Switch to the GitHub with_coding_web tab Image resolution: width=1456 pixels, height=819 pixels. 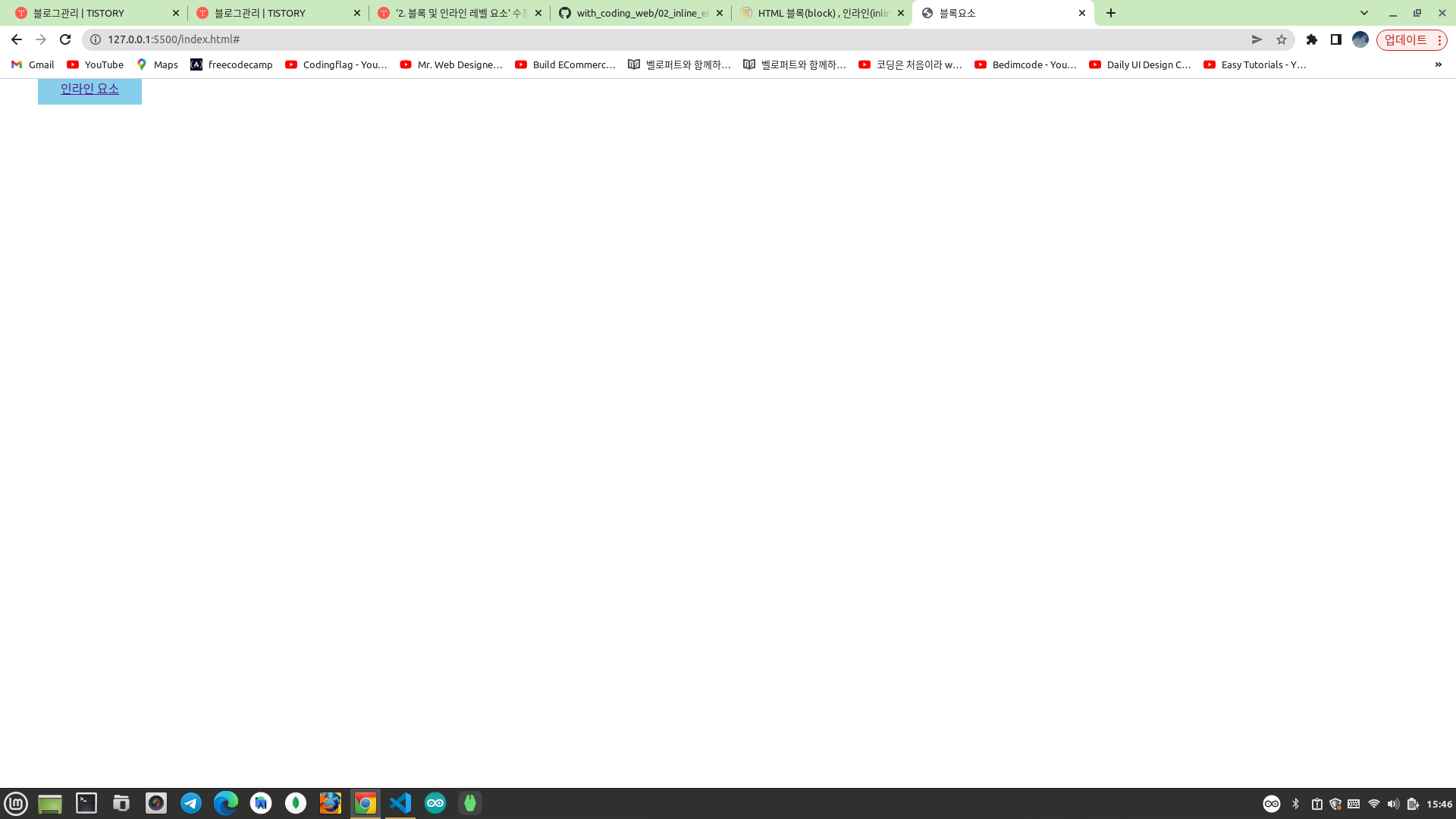click(x=641, y=13)
